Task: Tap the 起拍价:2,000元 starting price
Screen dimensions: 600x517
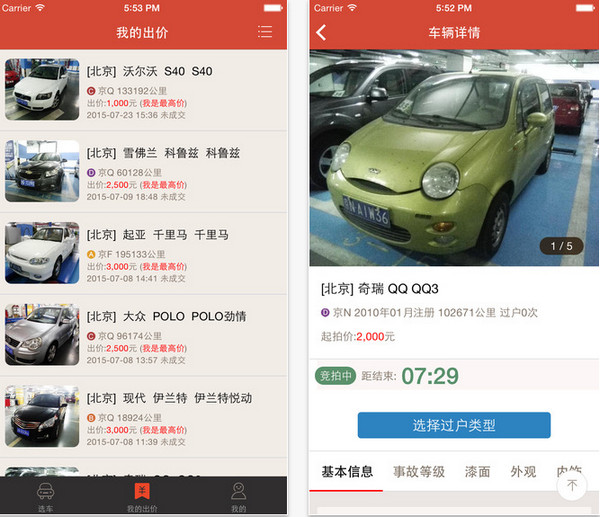Action: point(358,337)
